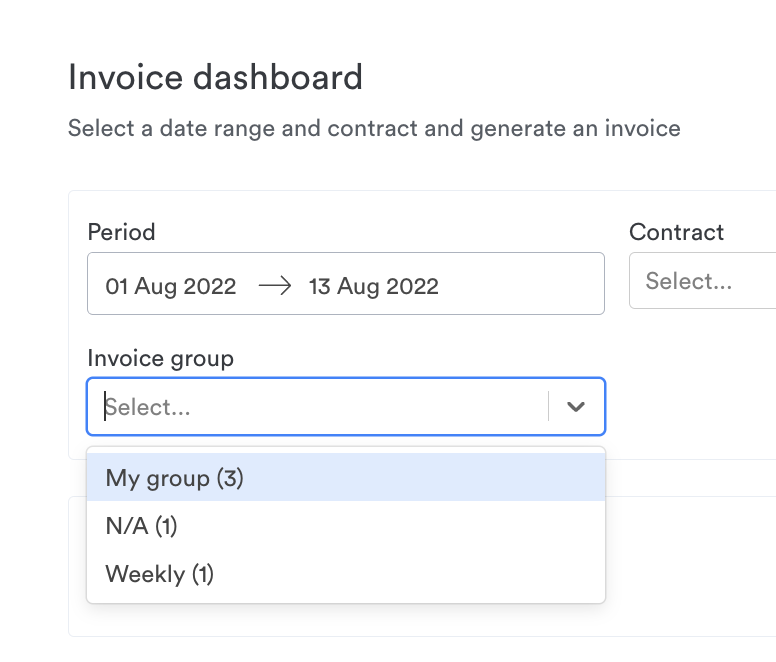Click the Select... placeholder in Invoice group
Image resolution: width=776 pixels, height=662 pixels.
tap(147, 407)
